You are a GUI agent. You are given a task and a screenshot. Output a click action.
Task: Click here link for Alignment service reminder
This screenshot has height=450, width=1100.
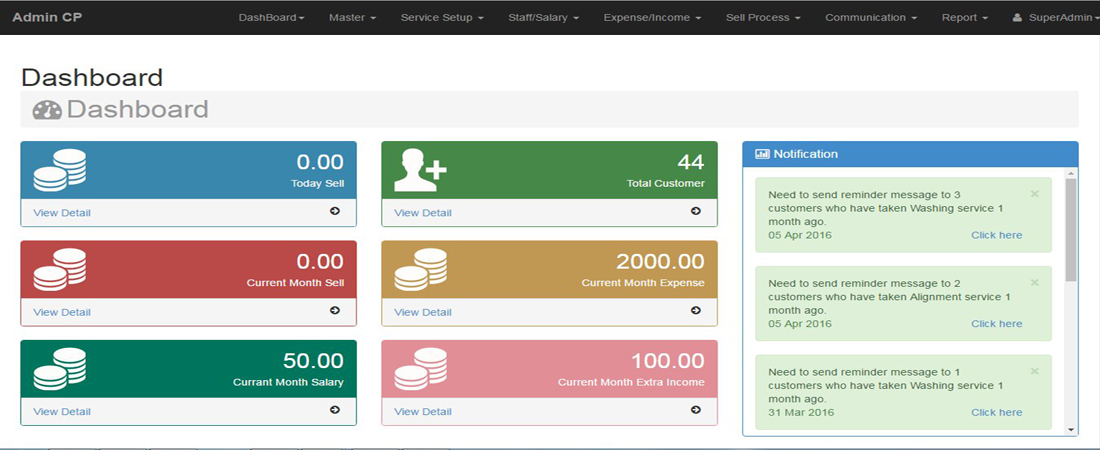(x=996, y=324)
